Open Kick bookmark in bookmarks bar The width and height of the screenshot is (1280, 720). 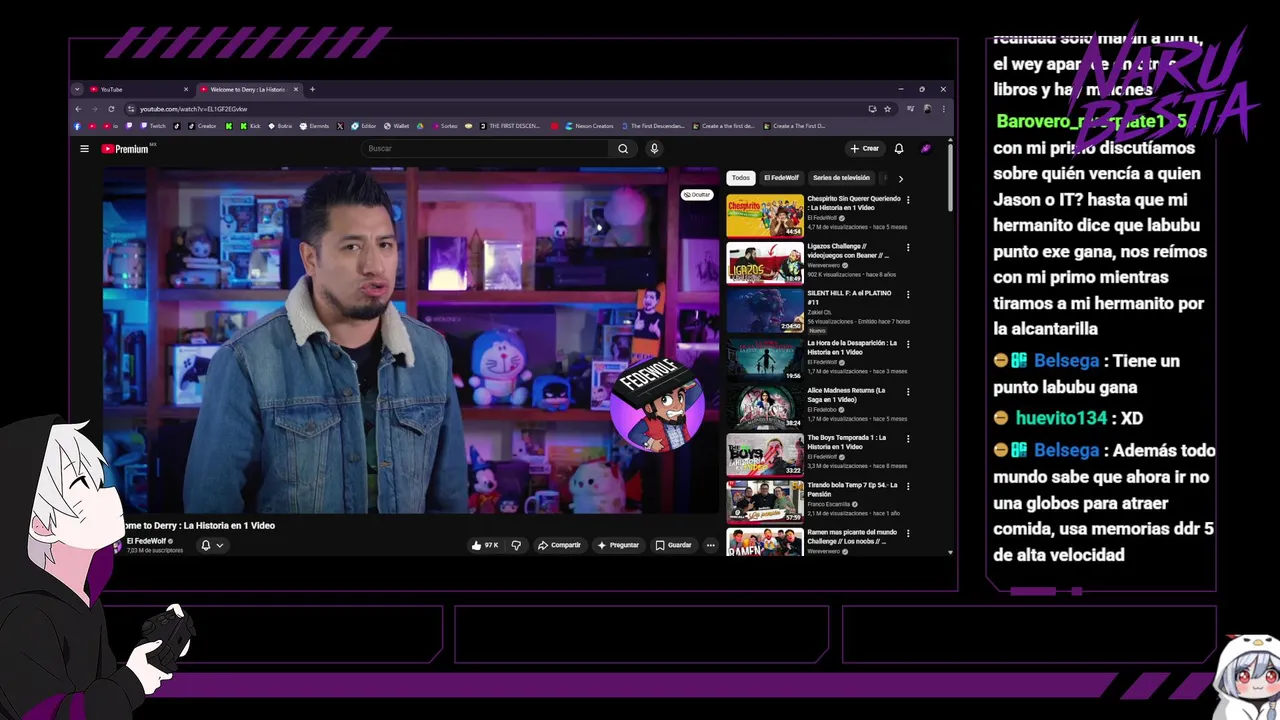pos(249,126)
